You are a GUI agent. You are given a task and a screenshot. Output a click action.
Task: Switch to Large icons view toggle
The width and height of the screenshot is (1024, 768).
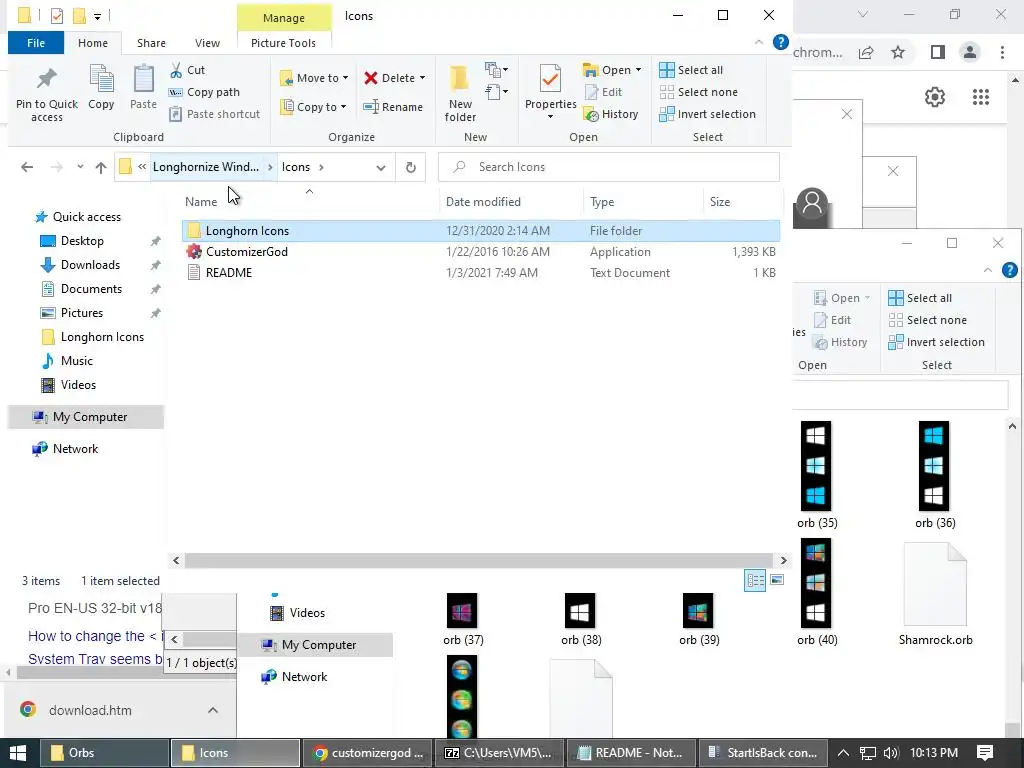pos(776,580)
